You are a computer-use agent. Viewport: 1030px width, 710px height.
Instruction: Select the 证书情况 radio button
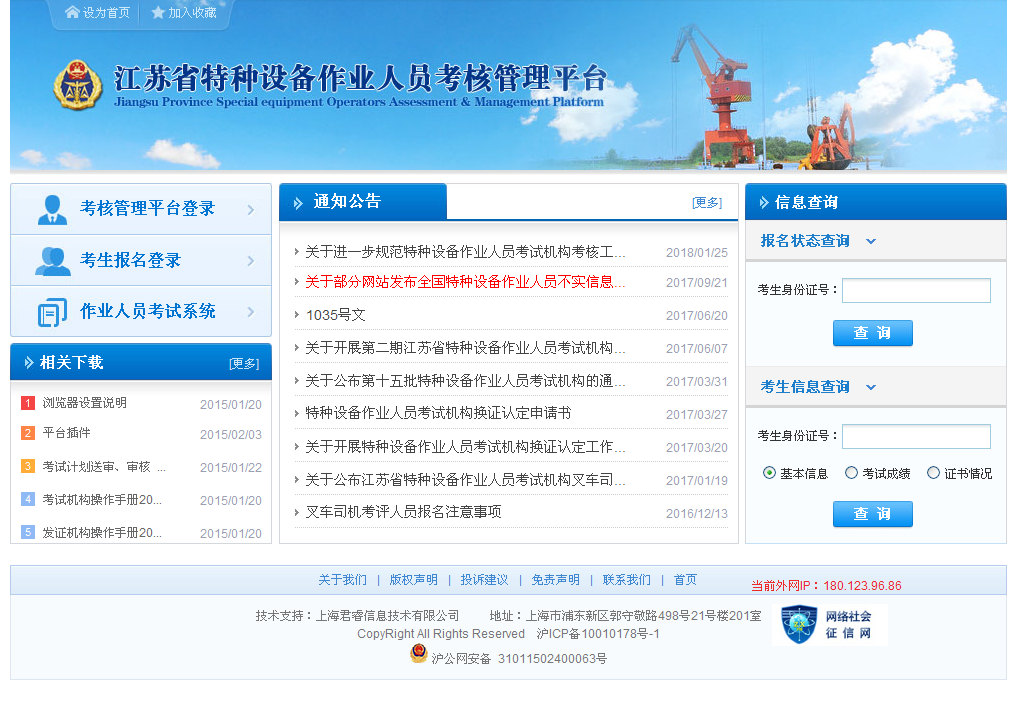(933, 473)
